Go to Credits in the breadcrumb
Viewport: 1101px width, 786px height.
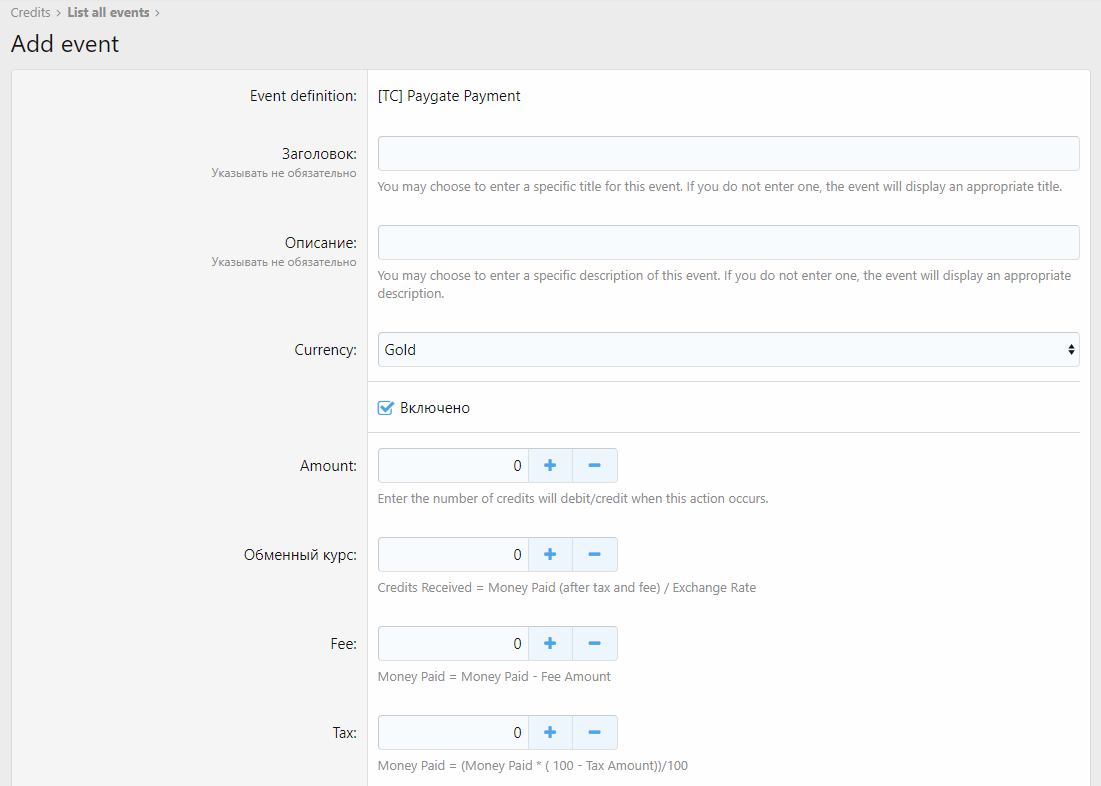pos(30,13)
